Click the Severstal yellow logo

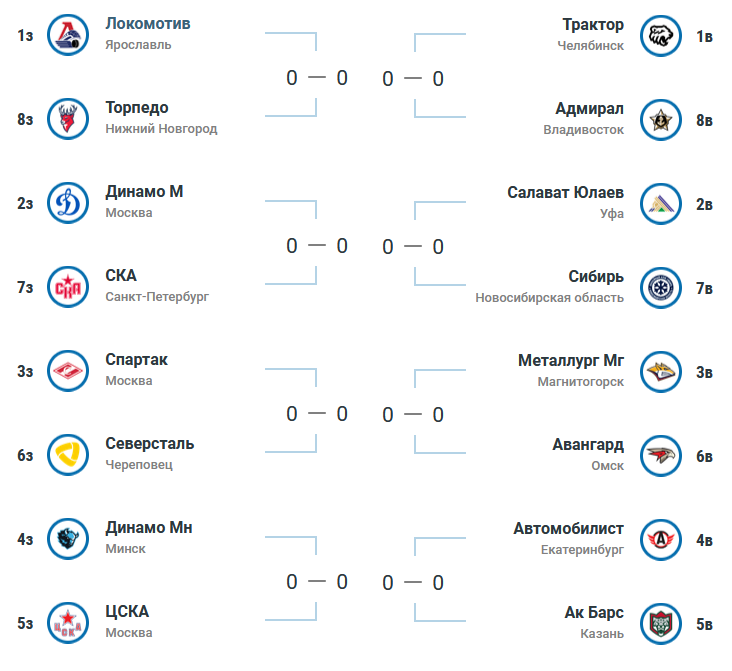tap(68, 455)
